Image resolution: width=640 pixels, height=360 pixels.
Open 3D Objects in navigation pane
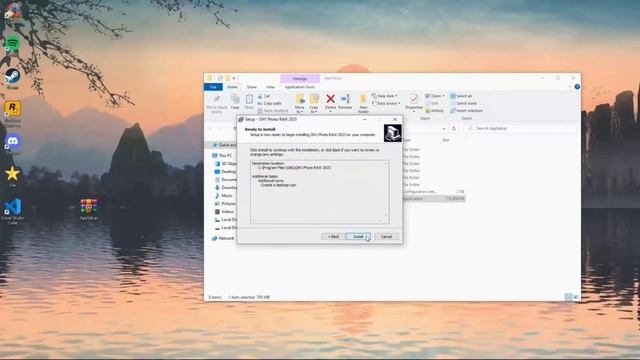[226, 164]
